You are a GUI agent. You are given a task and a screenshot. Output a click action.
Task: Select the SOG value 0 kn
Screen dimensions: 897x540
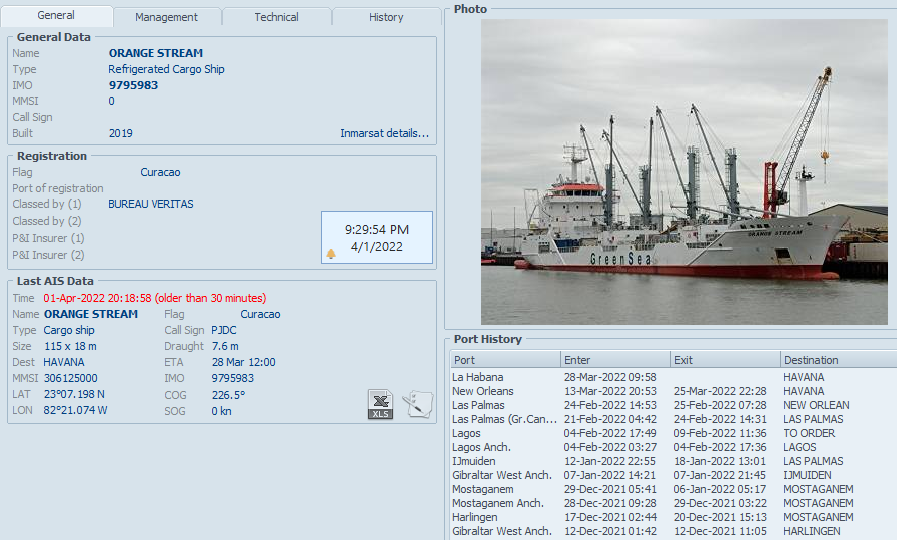(221, 411)
